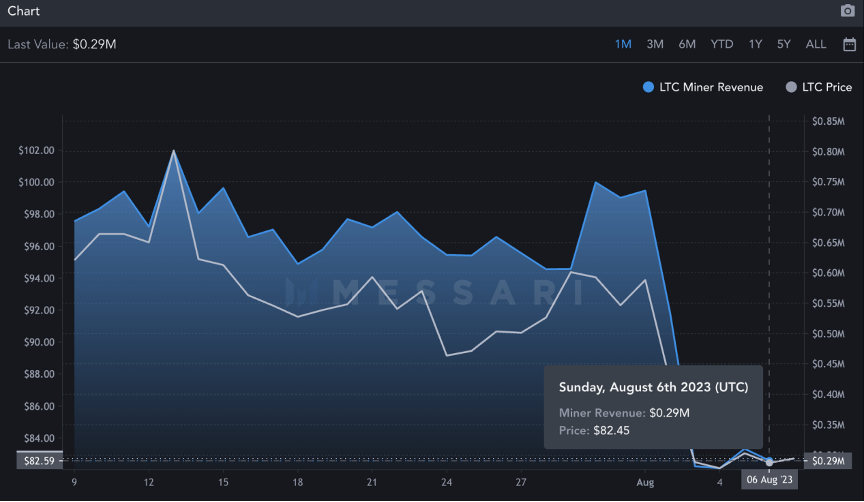The height and width of the screenshot is (502, 864).
Task: Show ALL historical data range
Action: (x=816, y=44)
